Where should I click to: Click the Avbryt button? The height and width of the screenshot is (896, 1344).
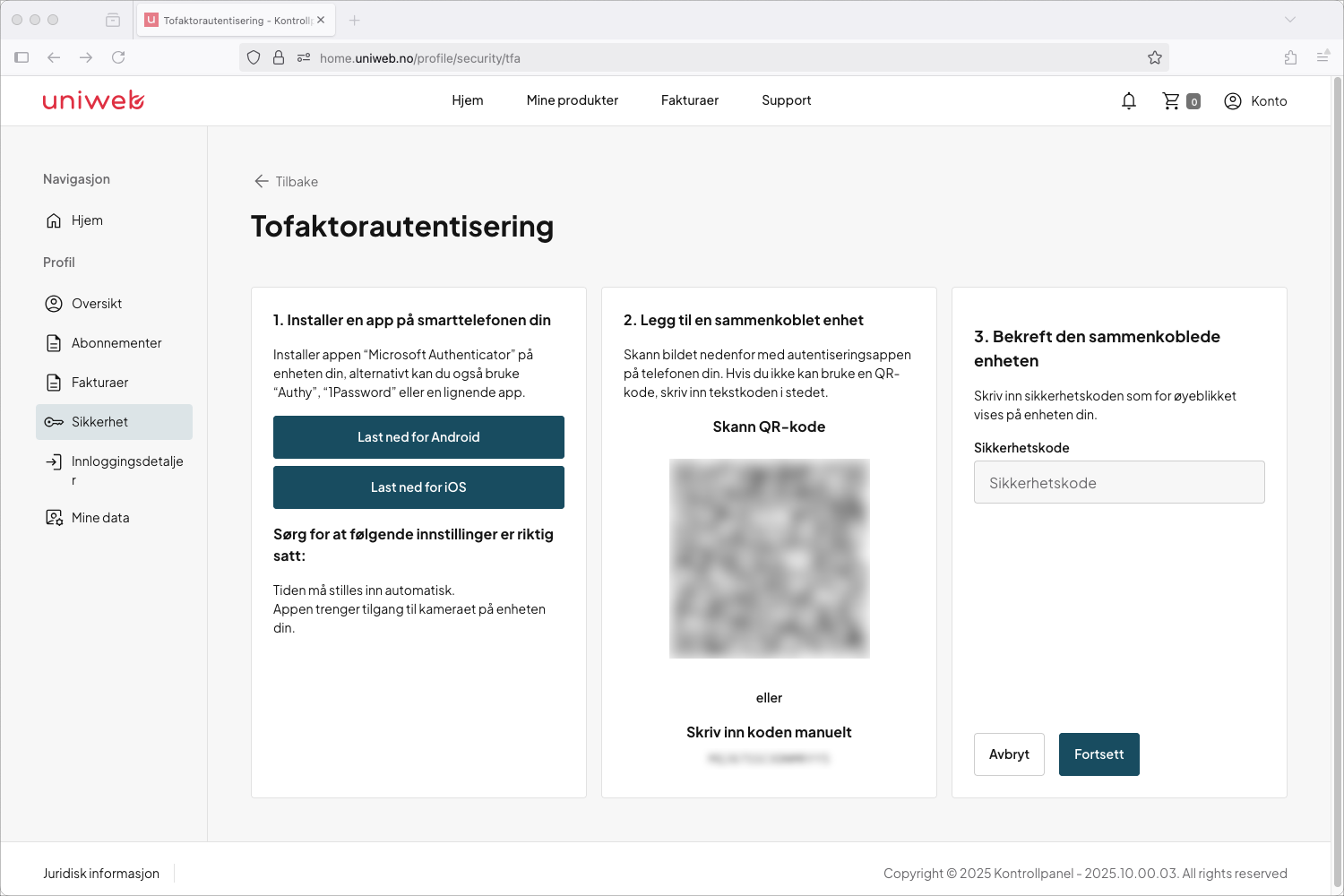pyautogui.click(x=1009, y=754)
